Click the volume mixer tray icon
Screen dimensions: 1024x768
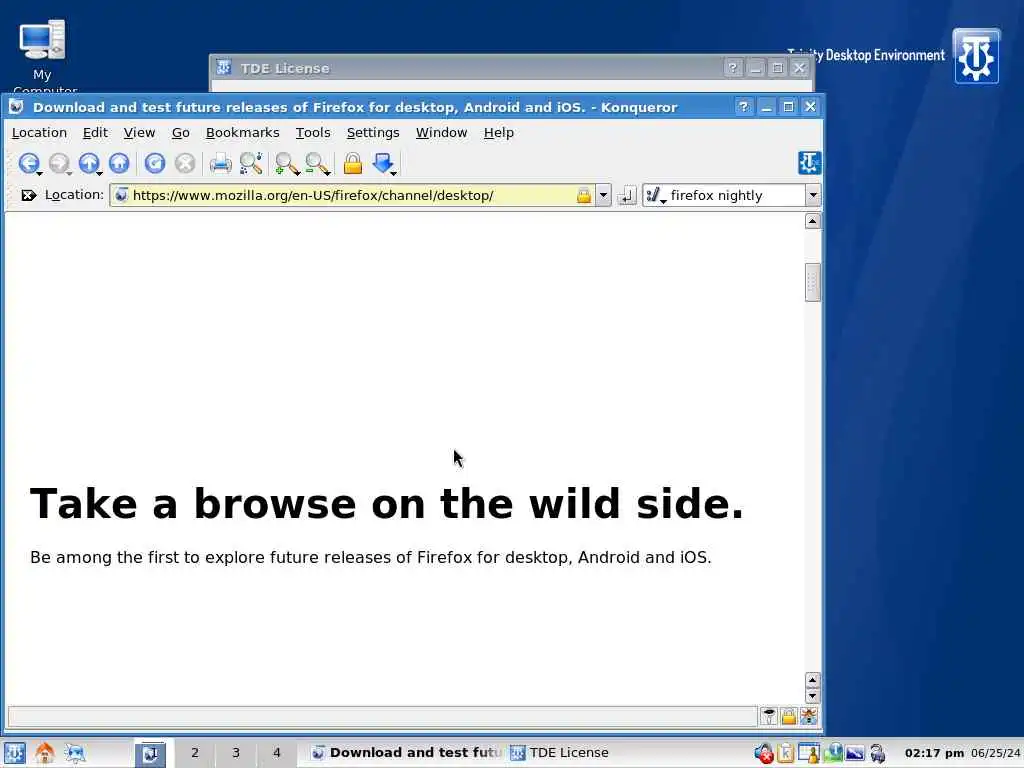[x=763, y=753]
